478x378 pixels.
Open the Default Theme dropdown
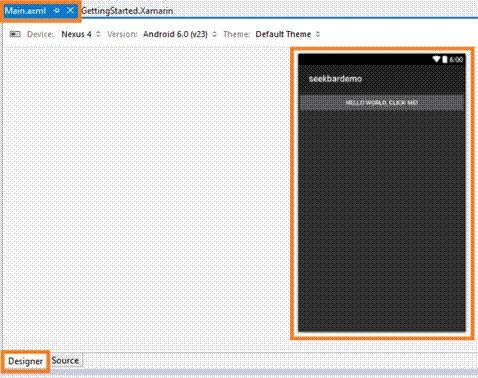click(287, 34)
